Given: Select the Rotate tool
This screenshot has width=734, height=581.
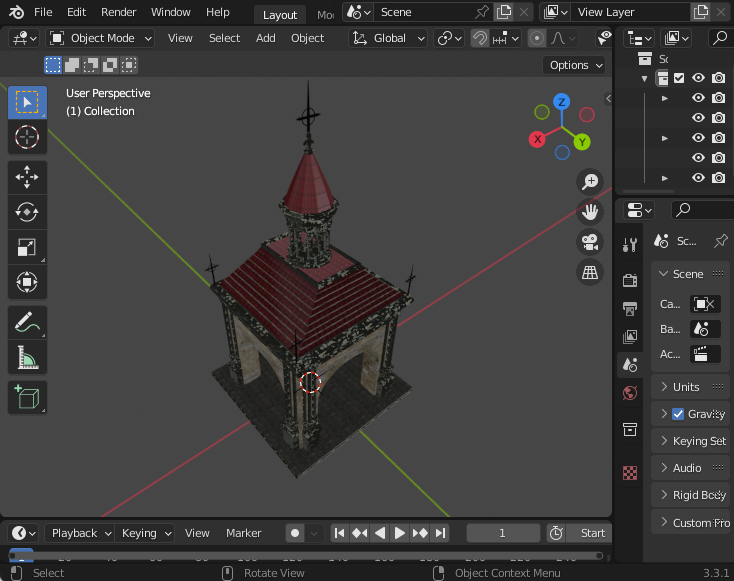Looking at the screenshot, I should pos(27,212).
